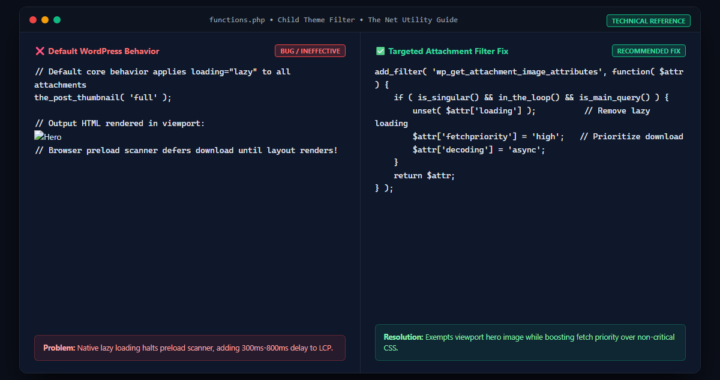Click the red close window dot
Image resolution: width=720 pixels, height=380 pixels.
tap(33, 20)
